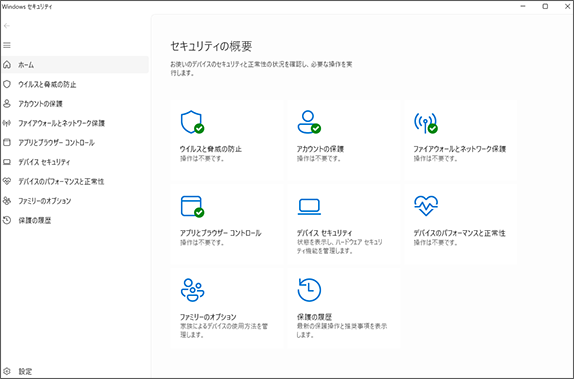Click the 状態を表示し、ハードウェア セキュリティ description
The height and width of the screenshot is (379, 574).
pos(340,246)
